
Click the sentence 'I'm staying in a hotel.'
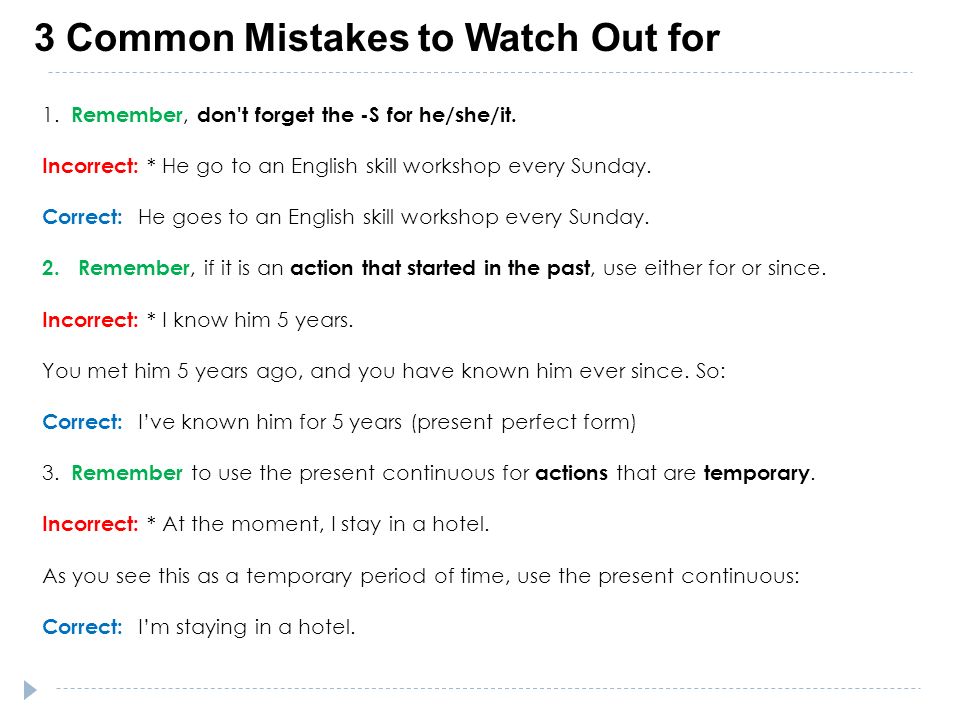[246, 627]
